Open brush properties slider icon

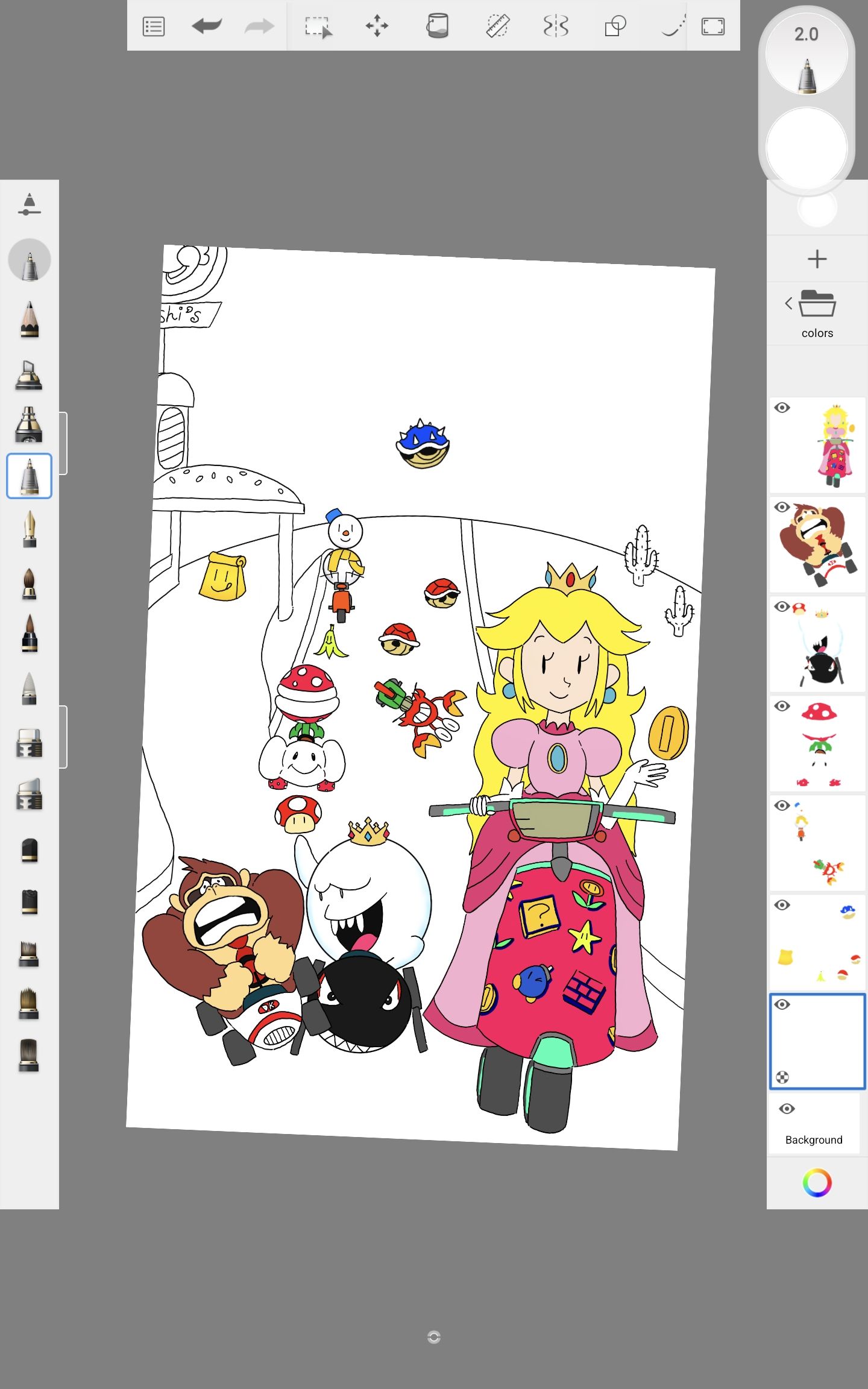pyautogui.click(x=30, y=204)
